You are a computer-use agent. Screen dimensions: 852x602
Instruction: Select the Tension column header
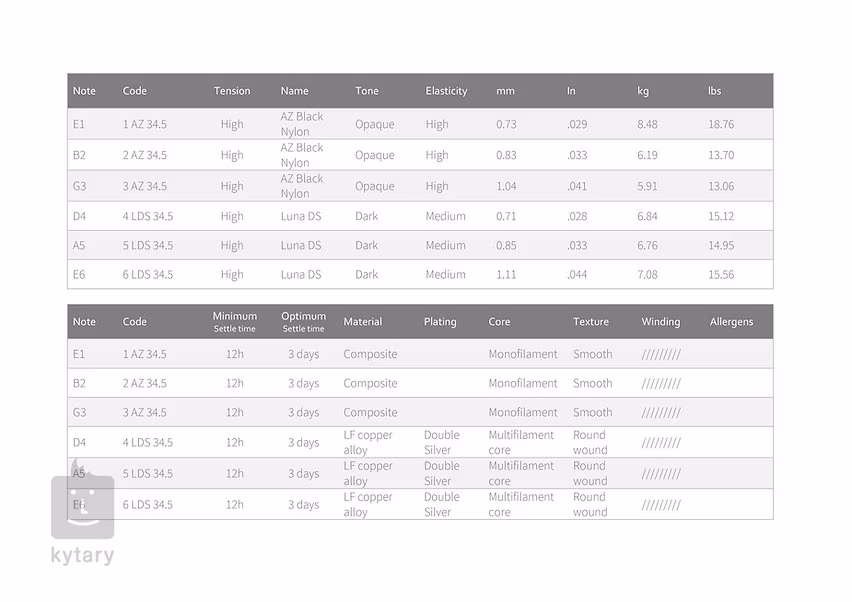(x=232, y=91)
